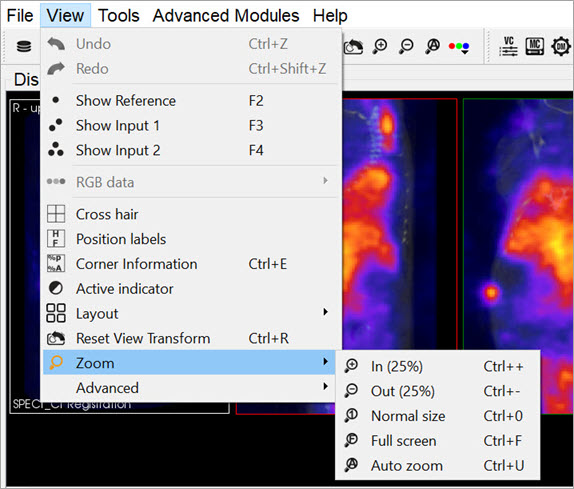The width and height of the screenshot is (574, 489).
Task: Click the database stack icon in toolbar
Action: [x=24, y=46]
